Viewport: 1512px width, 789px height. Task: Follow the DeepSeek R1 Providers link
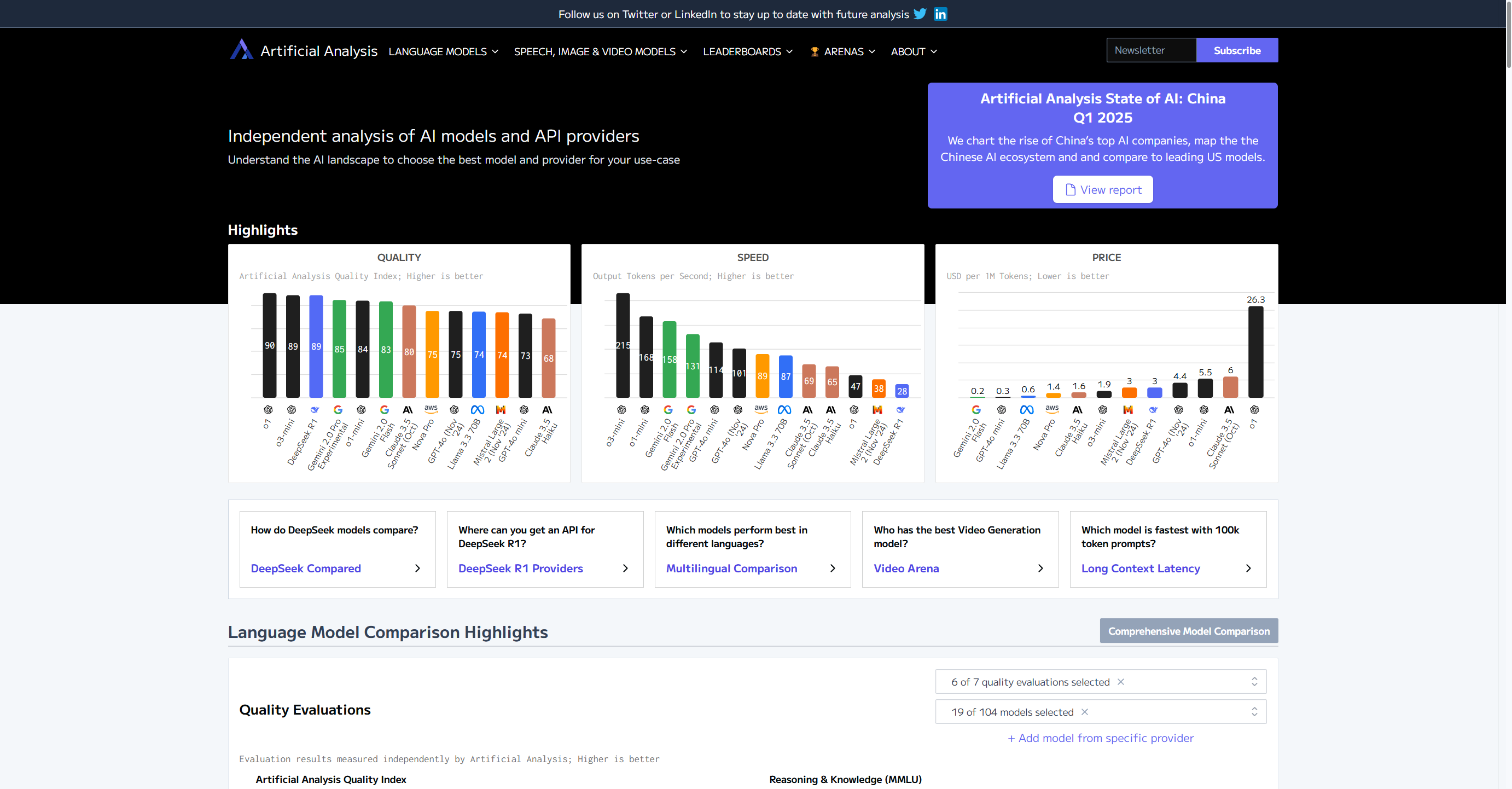point(521,568)
